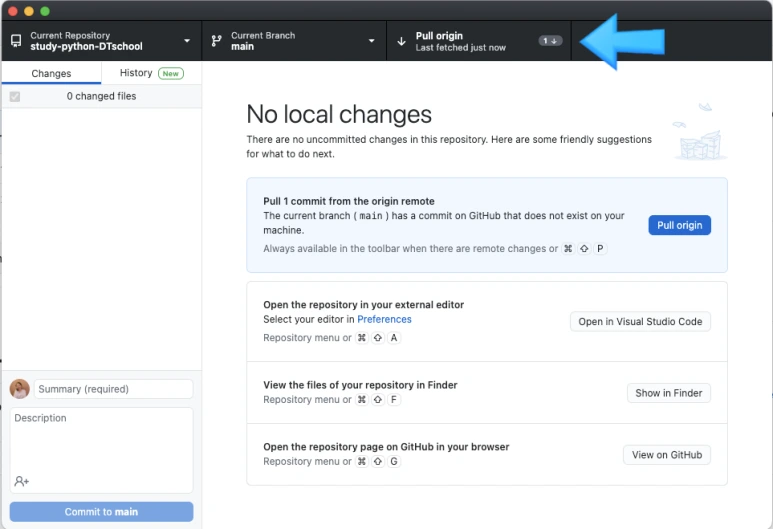Click the Description text area
Image resolution: width=773 pixels, height=529 pixels.
click(x=102, y=450)
